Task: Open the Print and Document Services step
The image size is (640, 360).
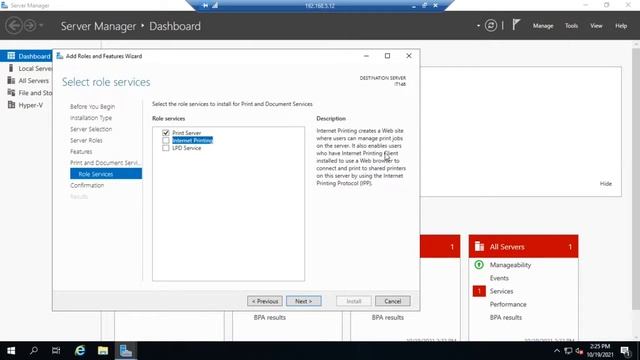Action: (105, 163)
